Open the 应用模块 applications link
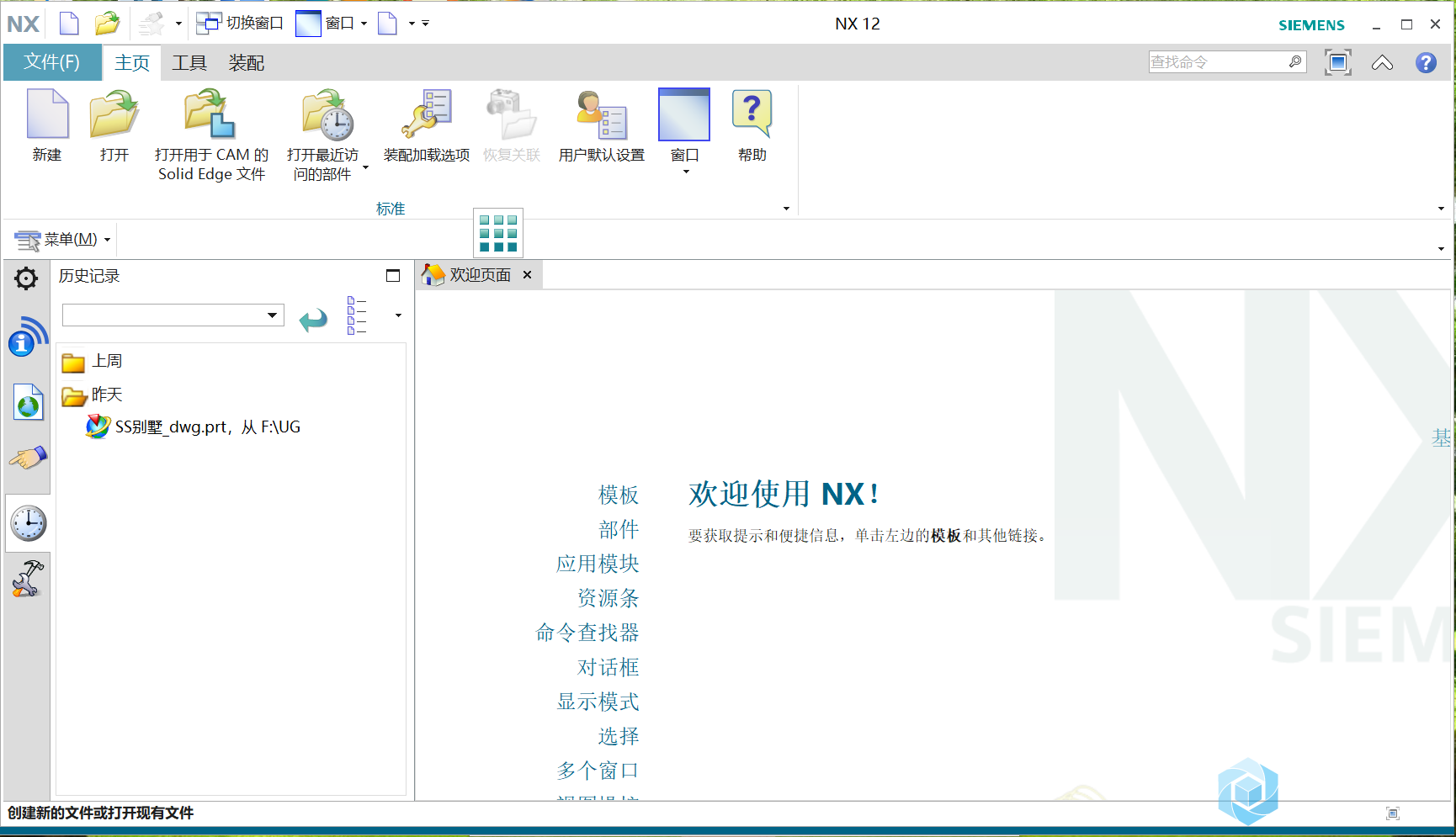The height and width of the screenshot is (837, 1456). click(x=598, y=564)
